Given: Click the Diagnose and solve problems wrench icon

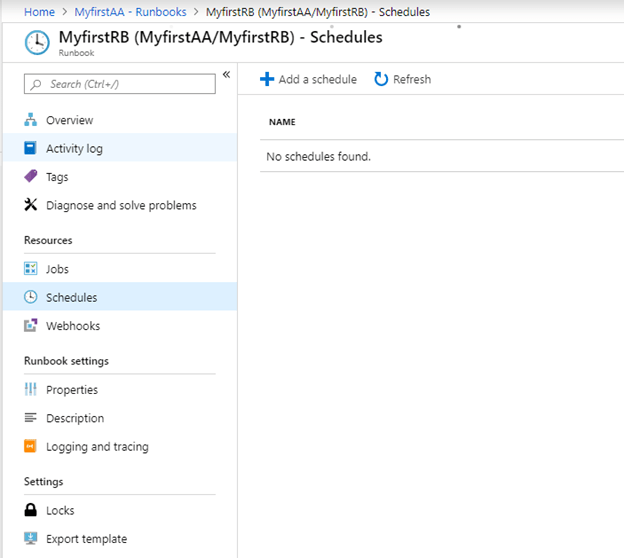Looking at the screenshot, I should tap(30, 205).
